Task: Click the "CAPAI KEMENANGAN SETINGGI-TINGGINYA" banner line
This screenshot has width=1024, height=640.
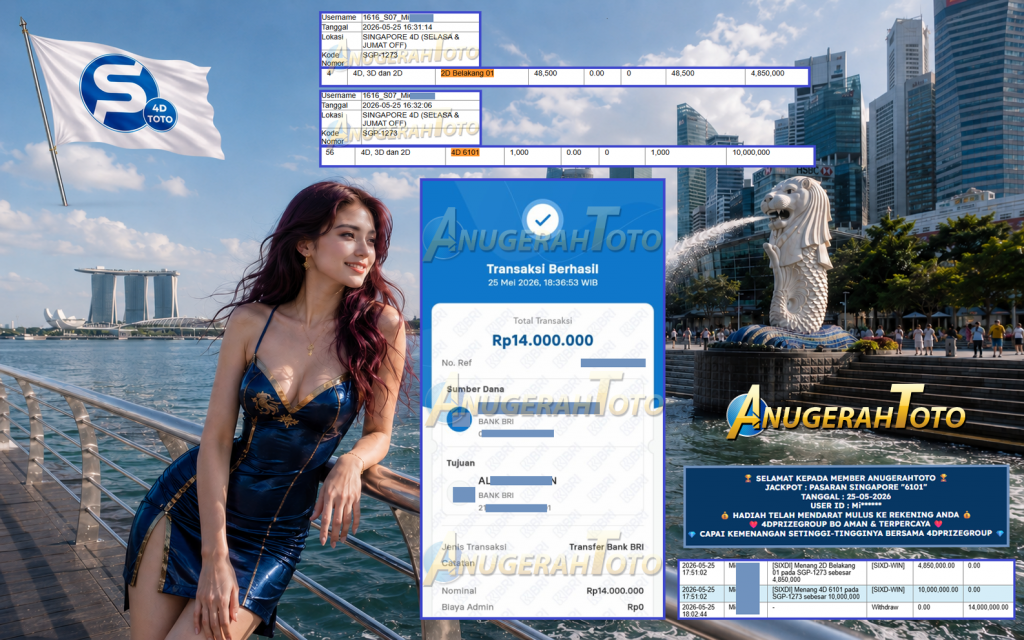Action: click(846, 534)
